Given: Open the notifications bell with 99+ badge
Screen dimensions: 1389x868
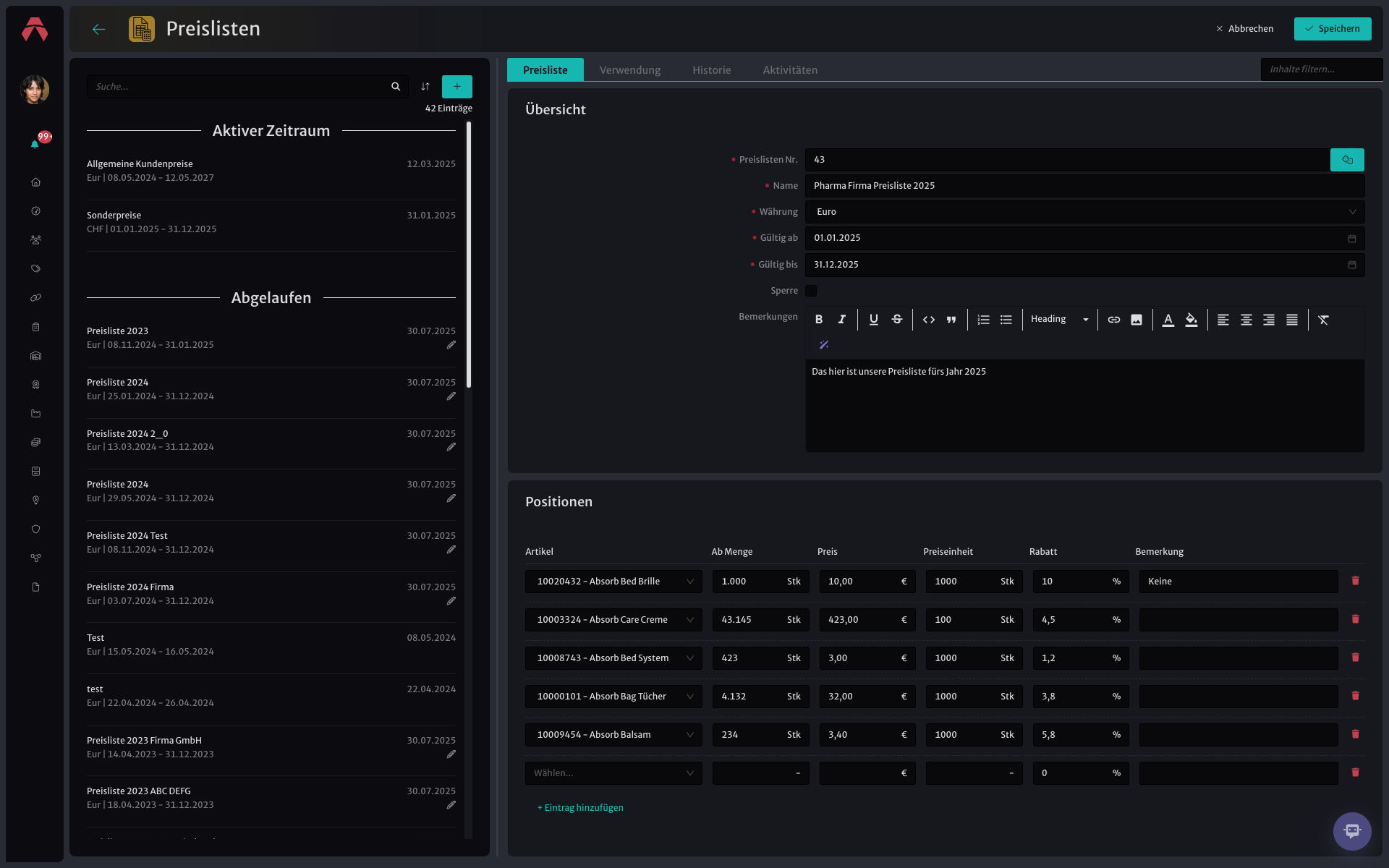Looking at the screenshot, I should (x=35, y=144).
